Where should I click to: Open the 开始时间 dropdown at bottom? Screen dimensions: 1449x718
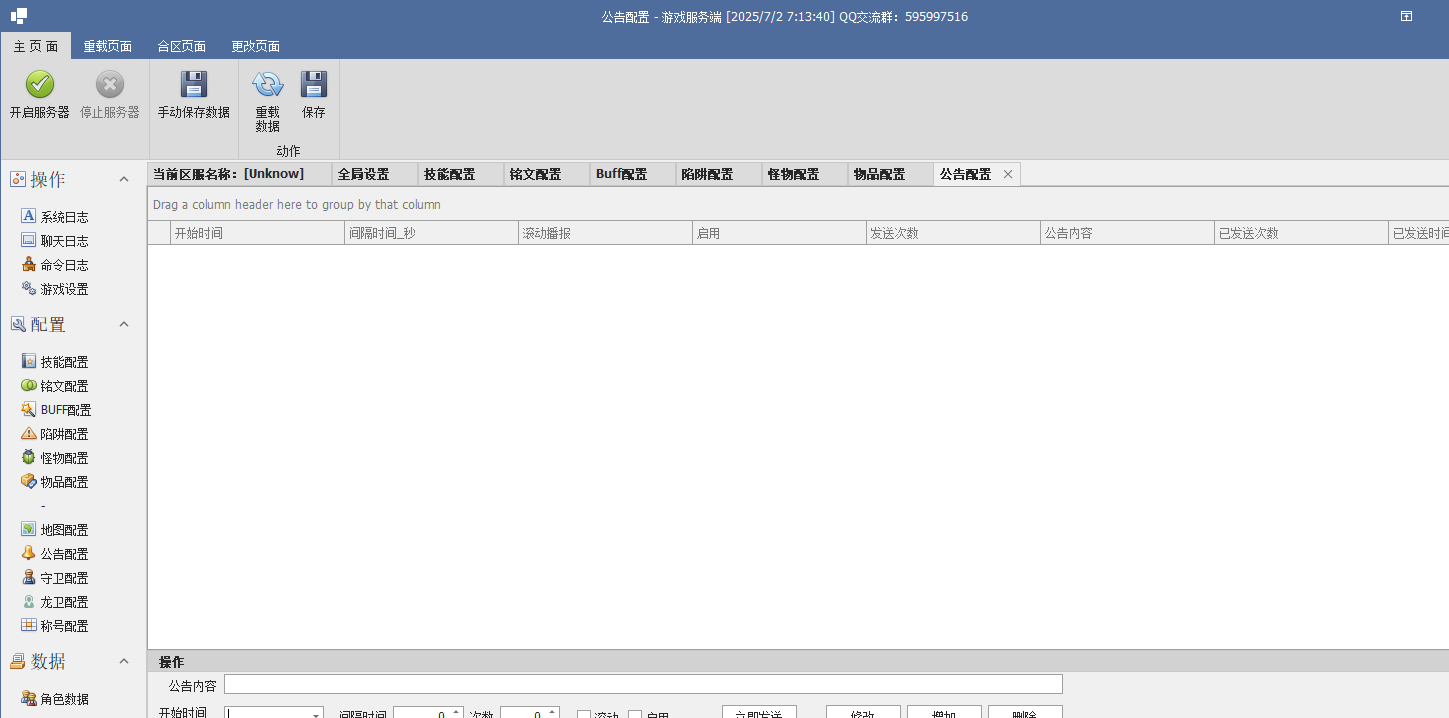[317, 714]
